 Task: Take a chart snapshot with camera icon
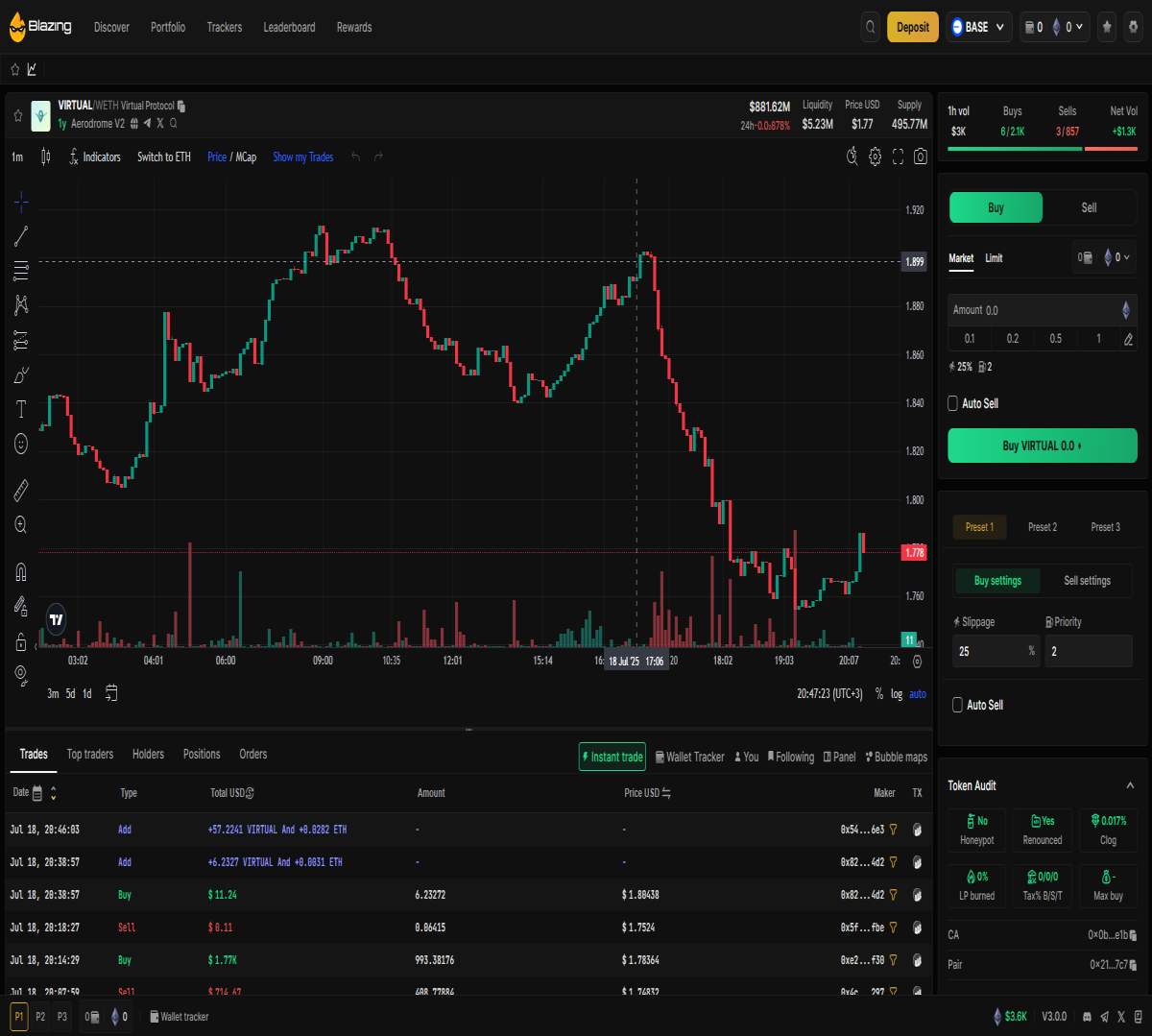[921, 157]
